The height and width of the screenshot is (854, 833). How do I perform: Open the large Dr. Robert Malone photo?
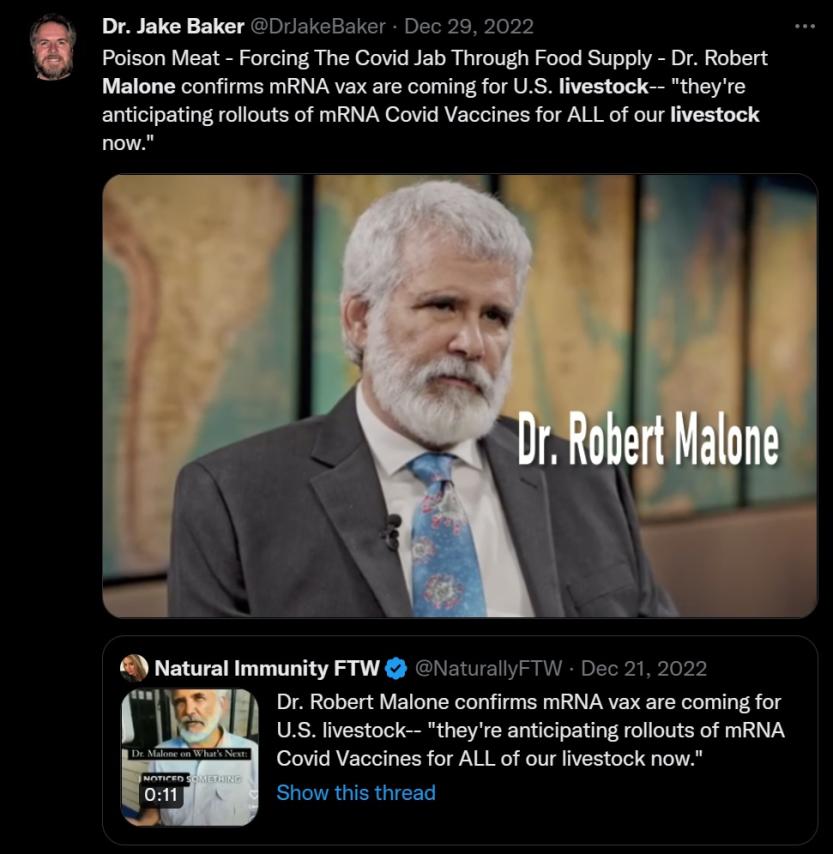tap(460, 395)
